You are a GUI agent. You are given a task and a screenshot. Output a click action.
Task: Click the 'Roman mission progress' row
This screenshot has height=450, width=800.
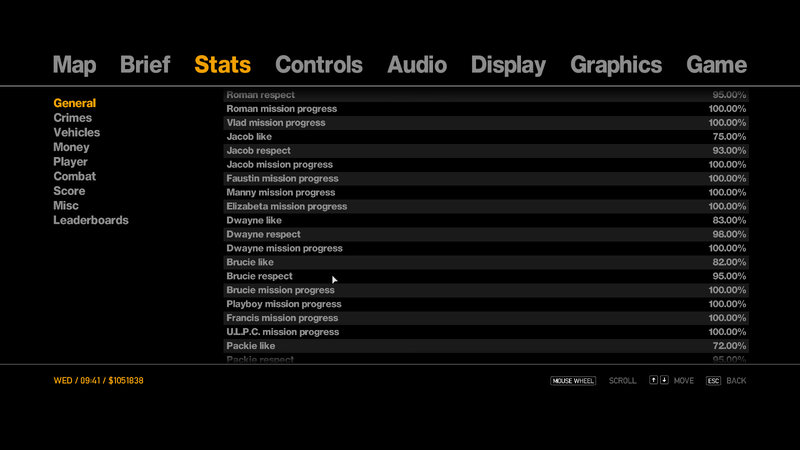point(486,109)
